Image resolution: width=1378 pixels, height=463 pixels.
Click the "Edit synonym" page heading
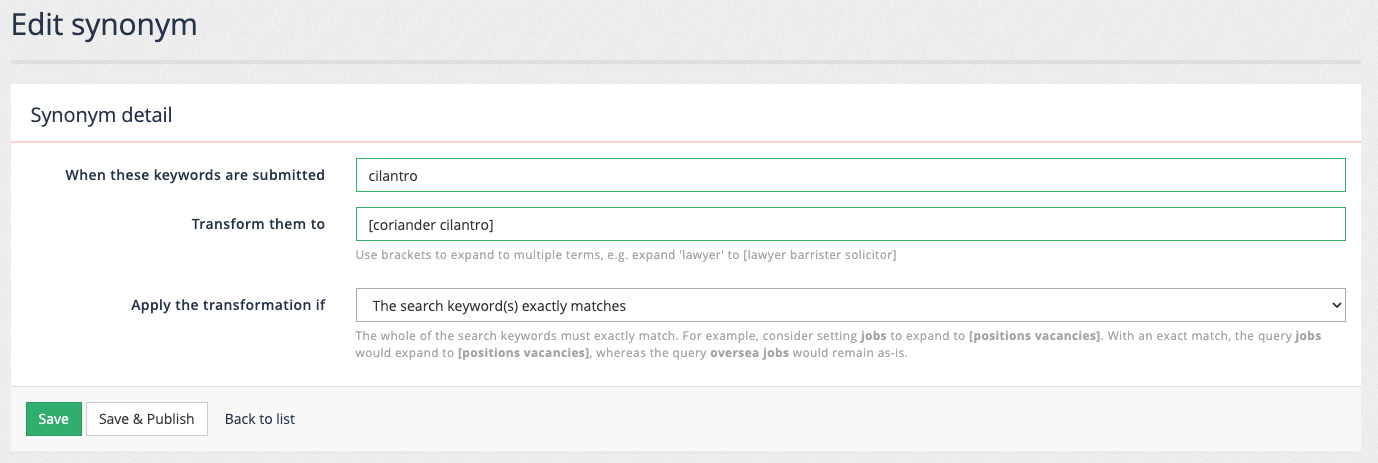tap(104, 25)
